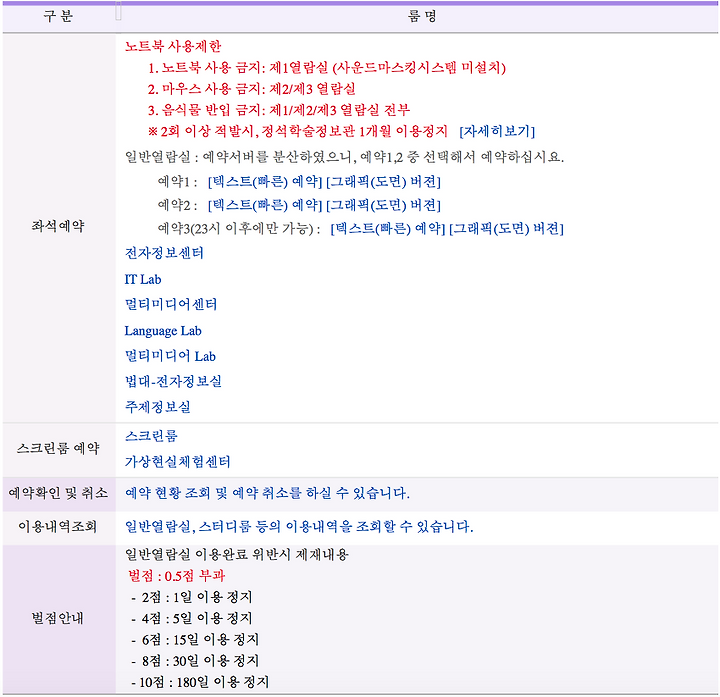The width and height of the screenshot is (720, 697).
Task: Open the 가상현실체험센터 link
Action: point(177,461)
